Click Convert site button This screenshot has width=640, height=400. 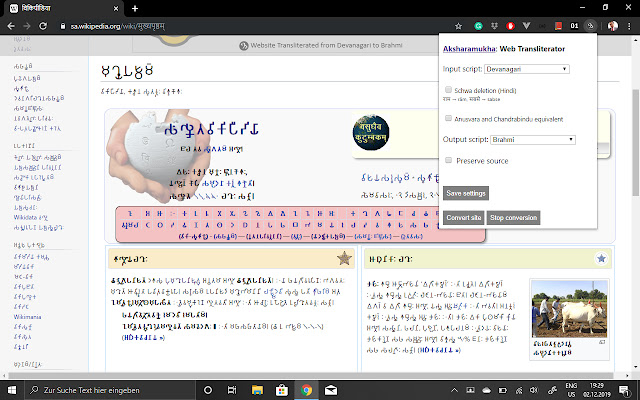(x=464, y=218)
